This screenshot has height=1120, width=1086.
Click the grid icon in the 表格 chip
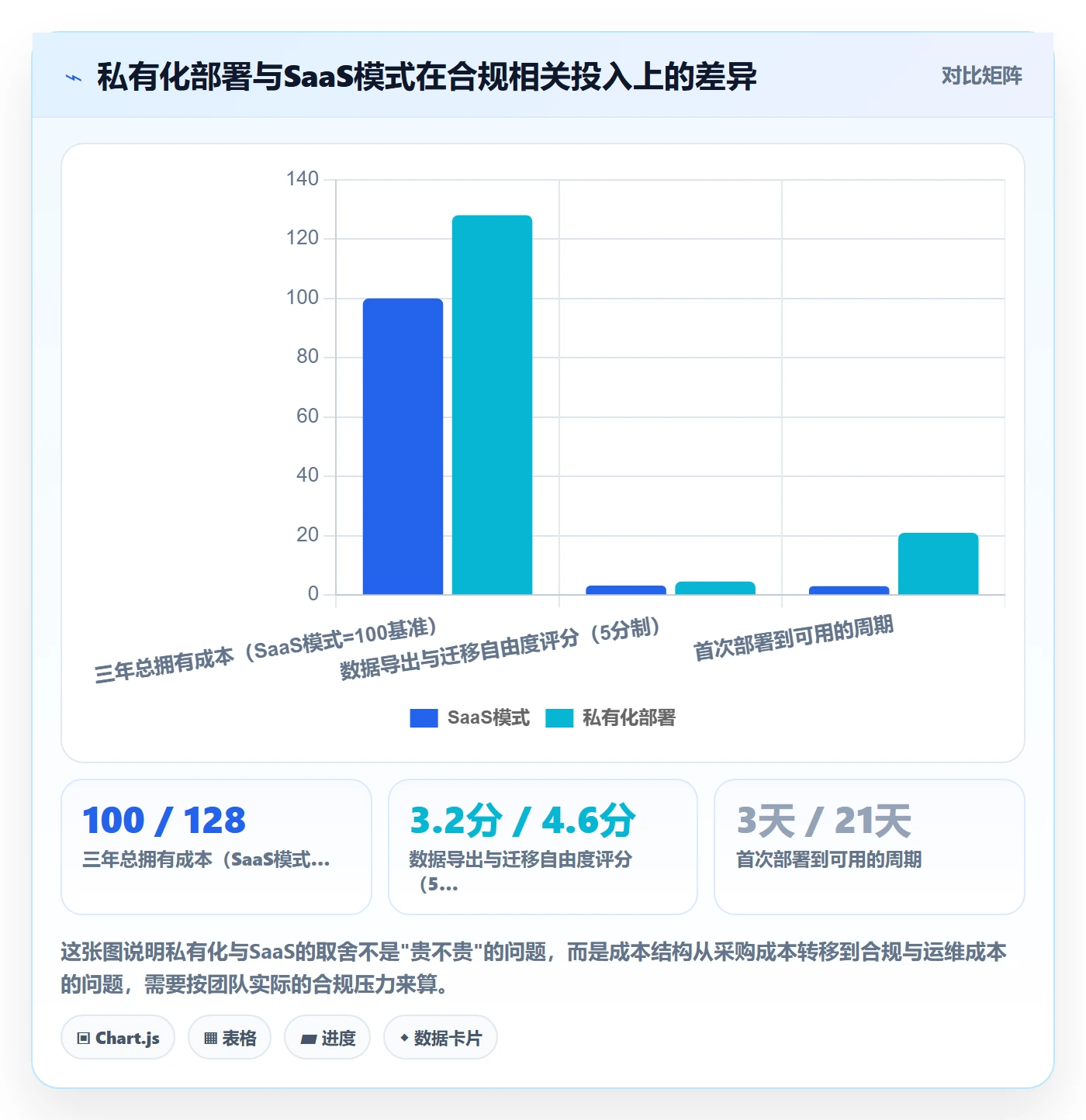pos(210,1039)
